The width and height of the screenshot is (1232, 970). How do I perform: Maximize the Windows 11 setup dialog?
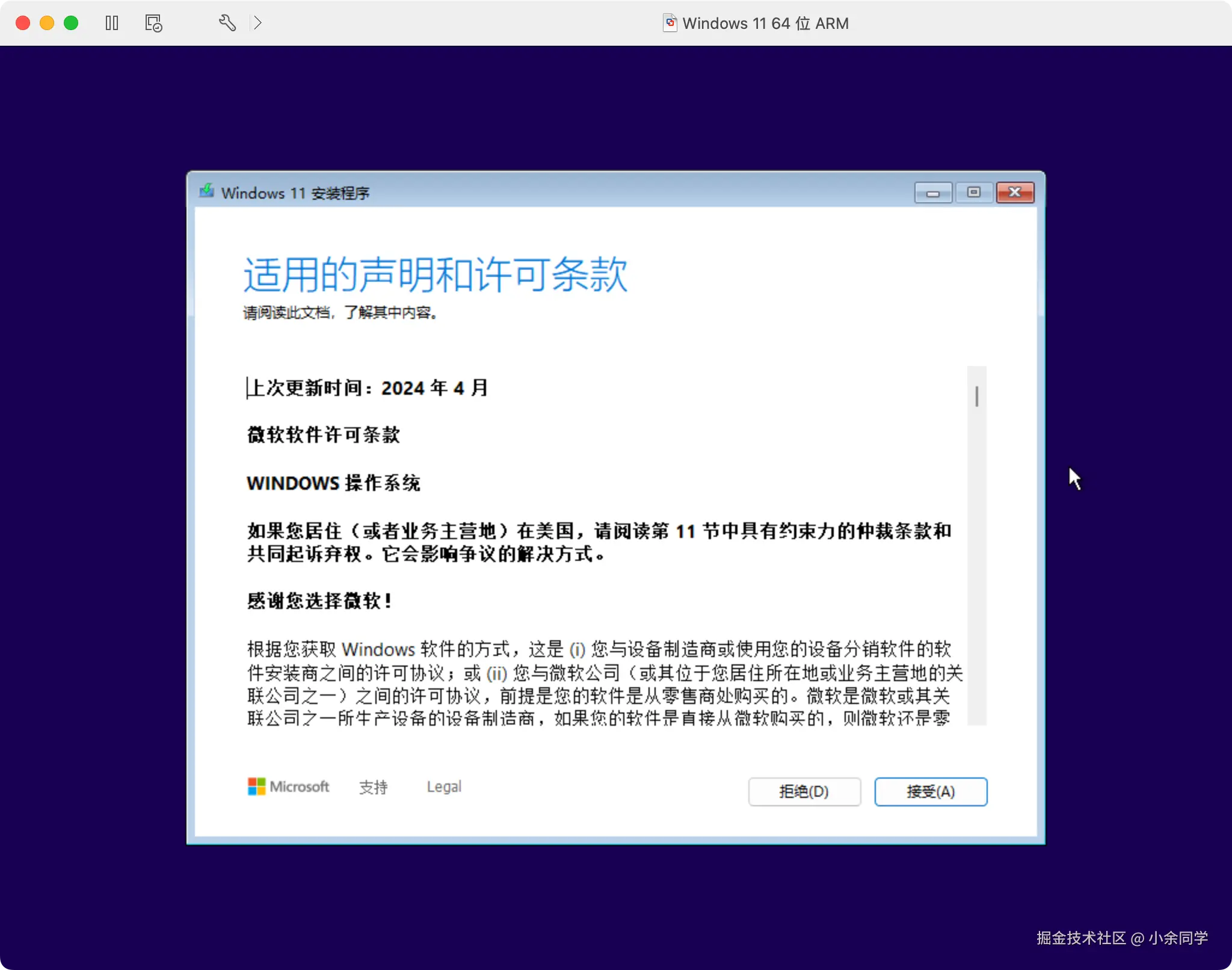[974, 193]
